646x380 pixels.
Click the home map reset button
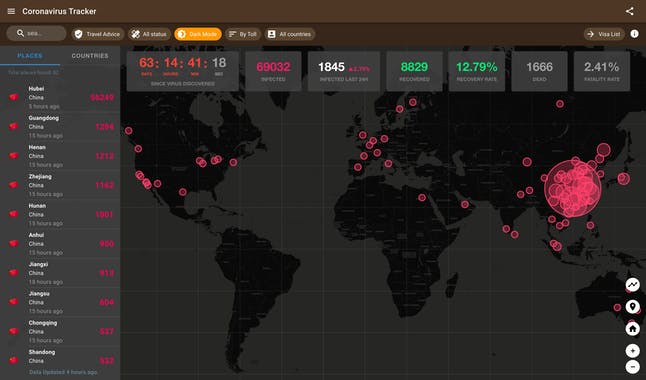632,328
